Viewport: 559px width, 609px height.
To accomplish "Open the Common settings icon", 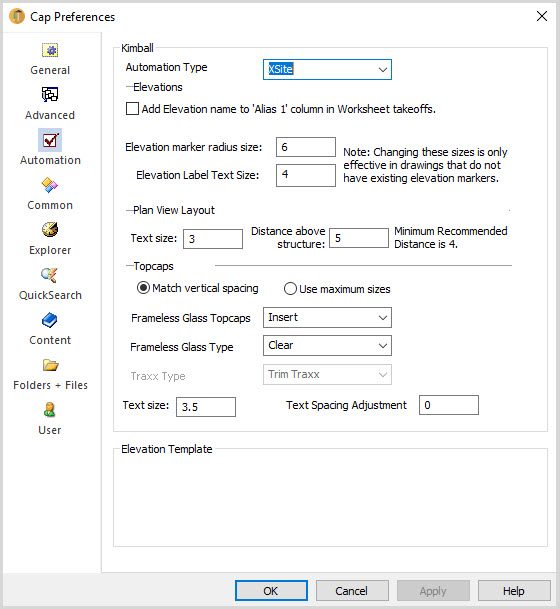I will pos(50,185).
